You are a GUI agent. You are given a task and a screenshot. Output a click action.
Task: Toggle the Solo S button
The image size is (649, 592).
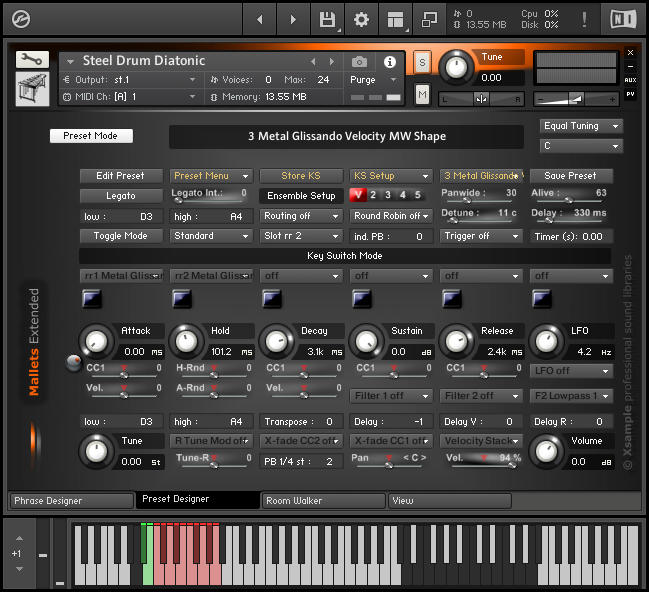(422, 63)
